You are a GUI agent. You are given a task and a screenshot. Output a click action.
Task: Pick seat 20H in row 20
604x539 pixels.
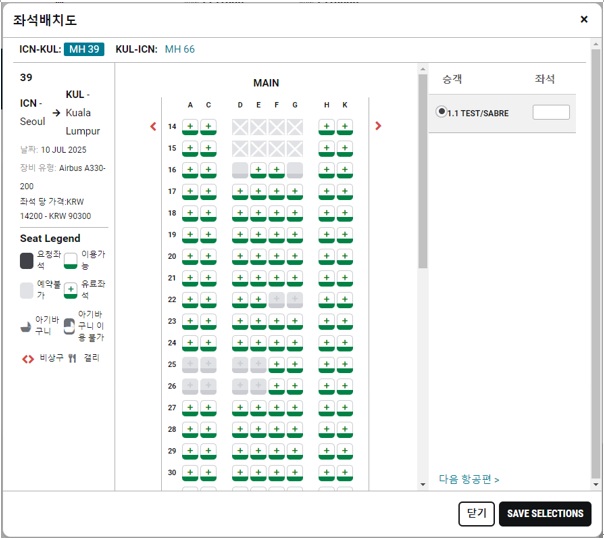[326, 256]
